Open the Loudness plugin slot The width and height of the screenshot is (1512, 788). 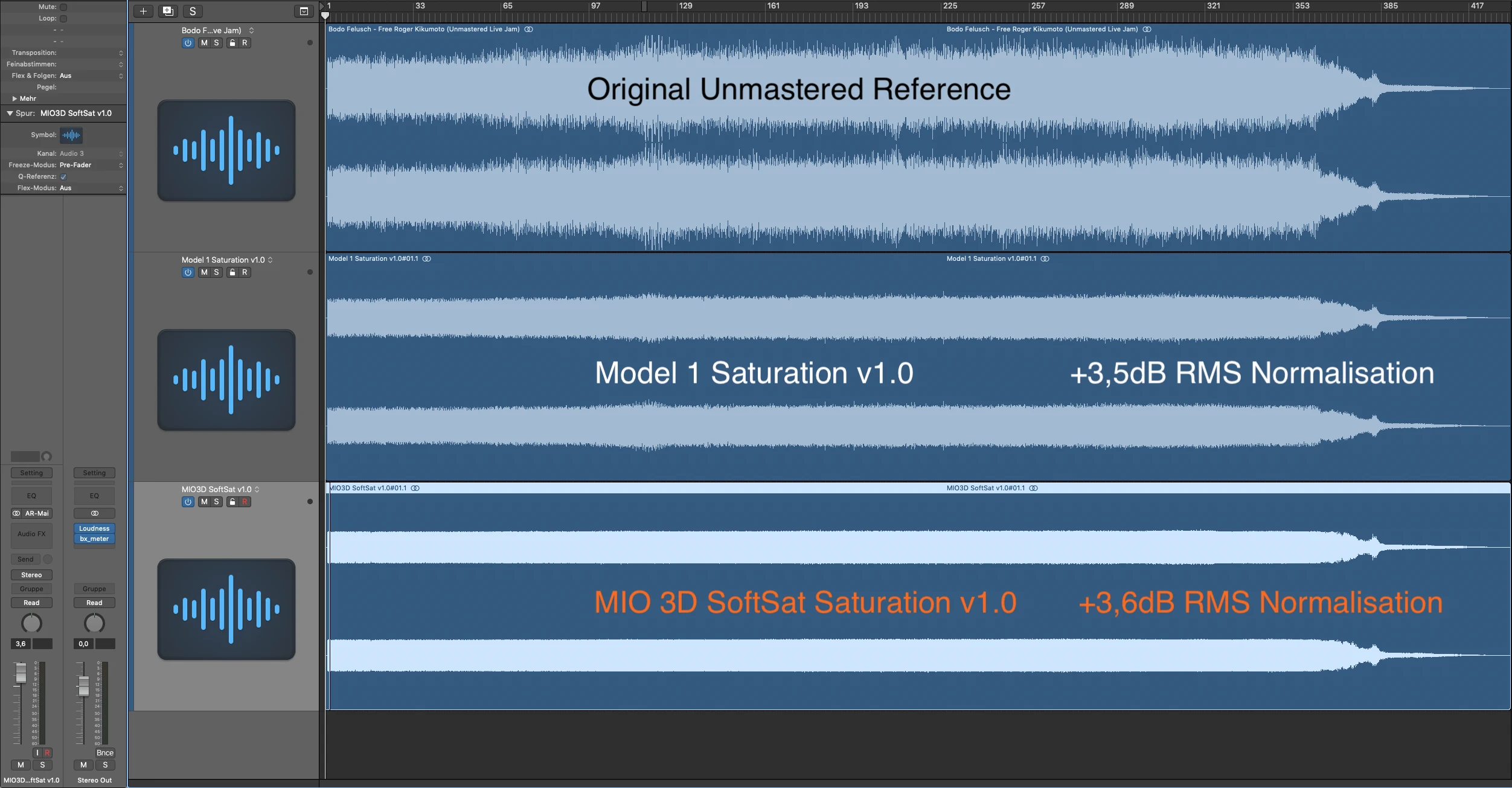coord(94,528)
